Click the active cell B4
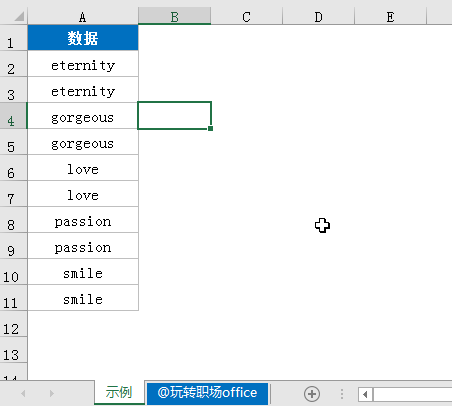 tap(174, 115)
